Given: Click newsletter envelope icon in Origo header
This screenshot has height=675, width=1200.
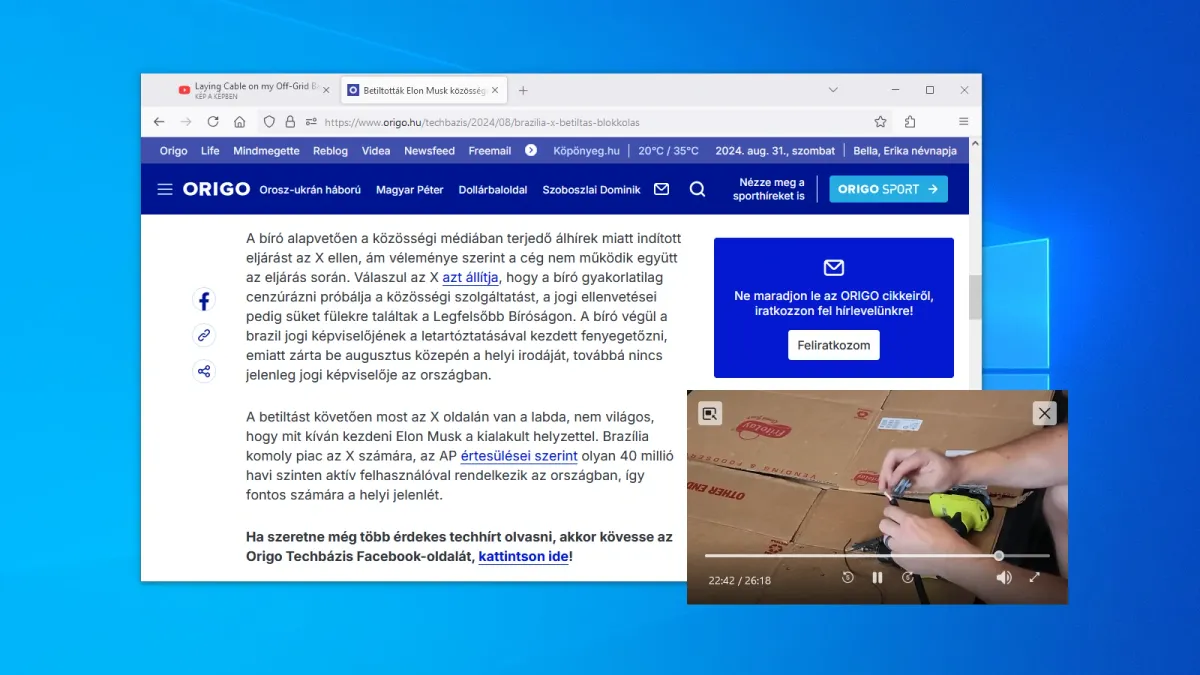Looking at the screenshot, I should [x=661, y=189].
